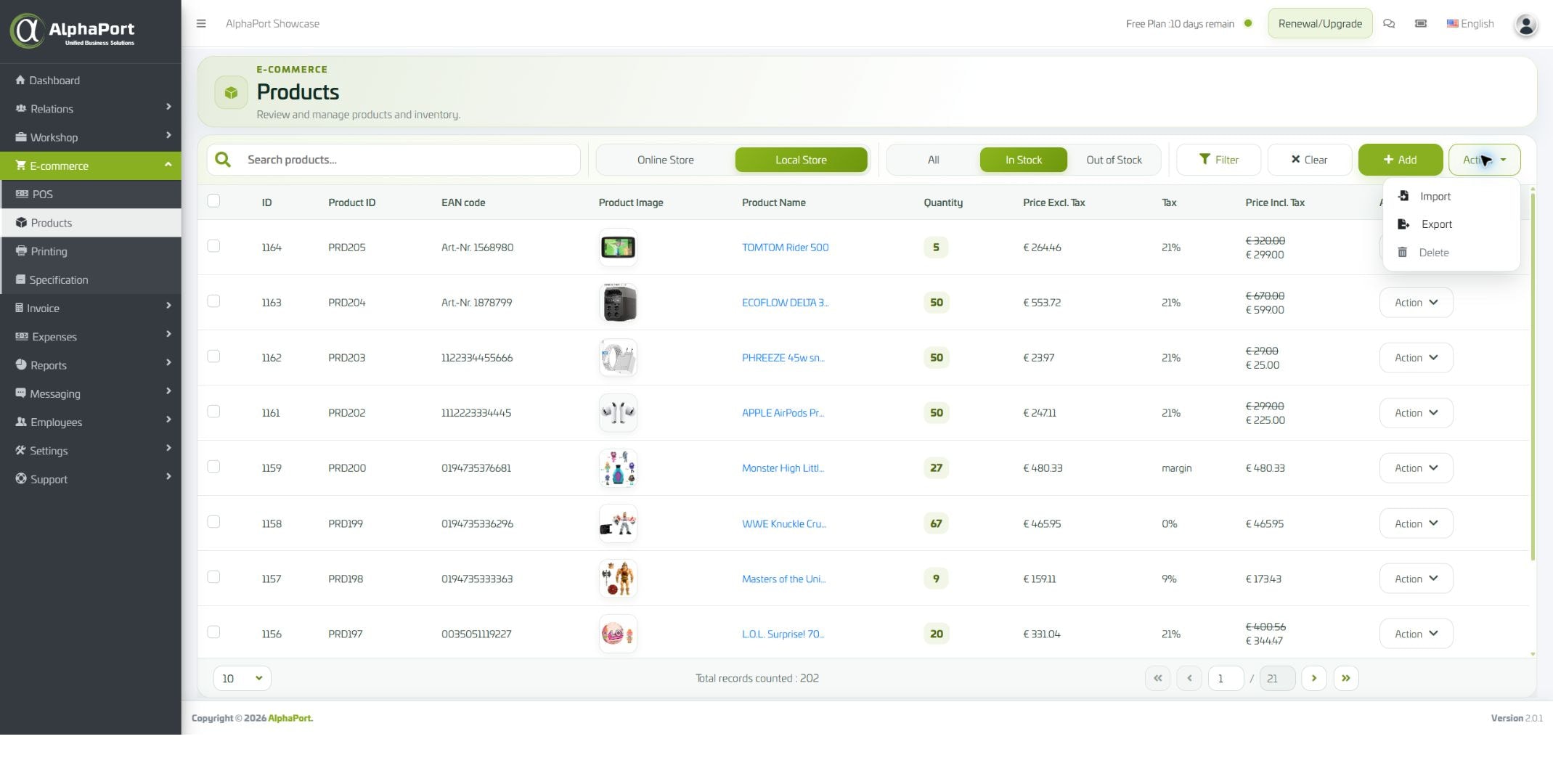
Task: Click the search magnifier icon
Action: (x=223, y=160)
